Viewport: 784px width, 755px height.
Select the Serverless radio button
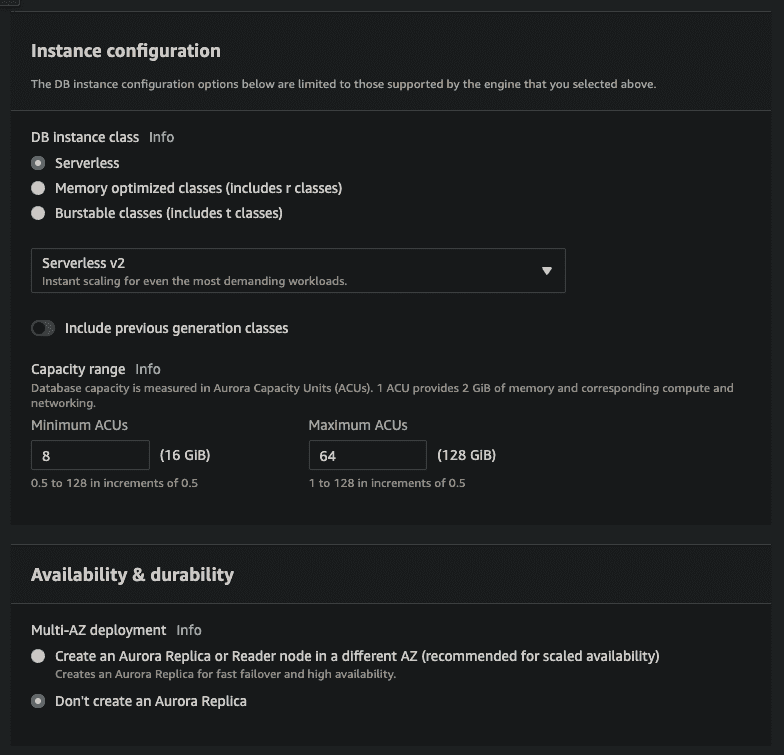(38, 163)
